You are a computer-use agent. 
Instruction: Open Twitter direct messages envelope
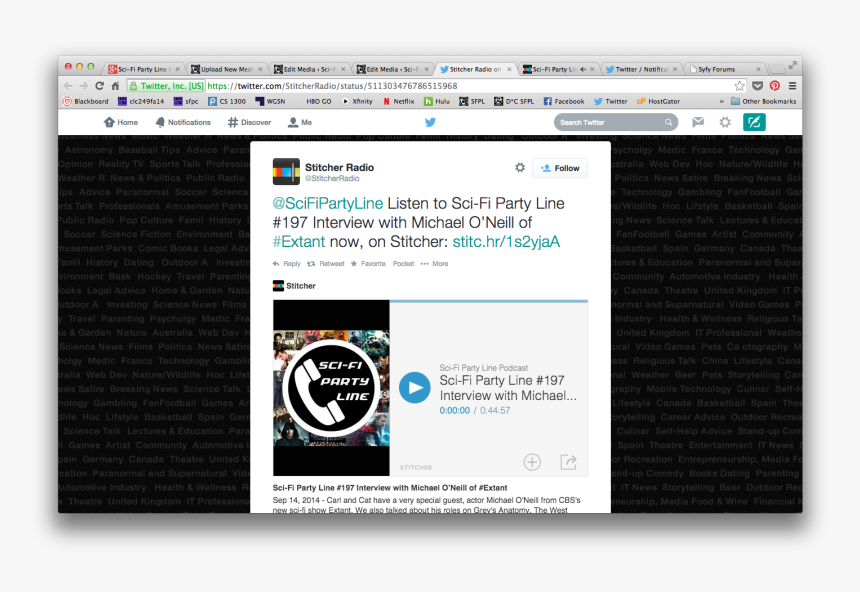(x=698, y=122)
